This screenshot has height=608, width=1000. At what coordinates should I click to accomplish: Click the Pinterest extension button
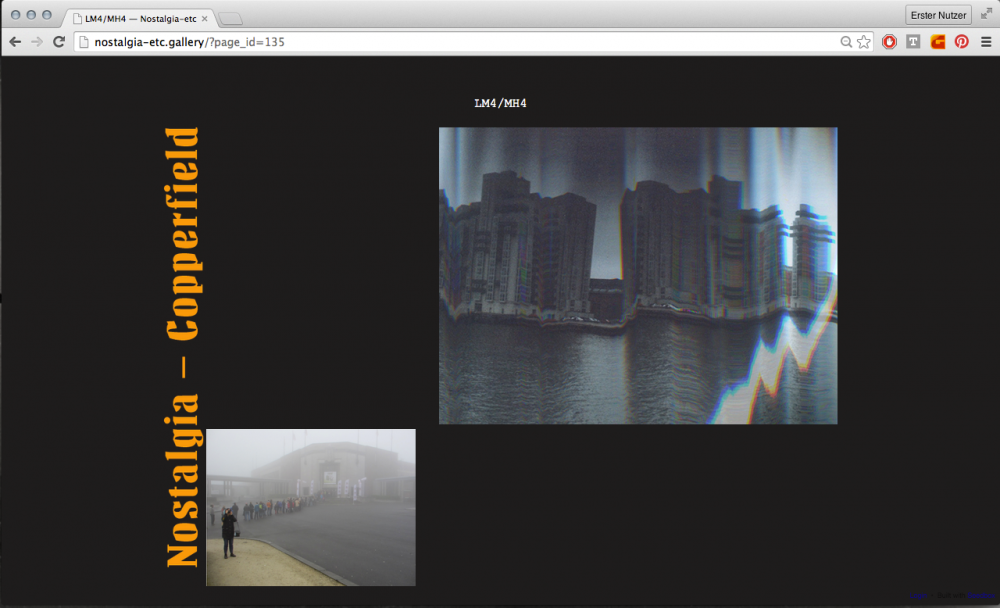961,42
